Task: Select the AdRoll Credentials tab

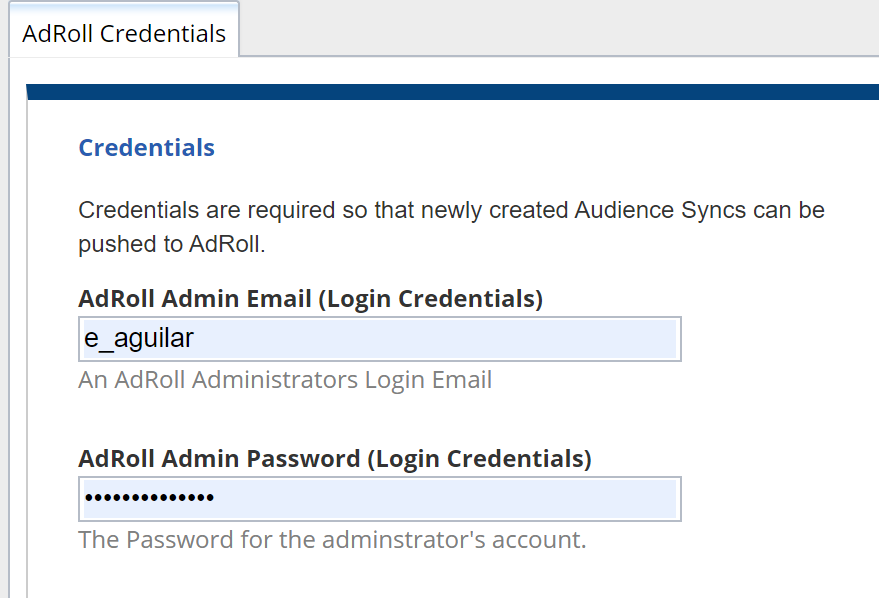Action: 124,34
